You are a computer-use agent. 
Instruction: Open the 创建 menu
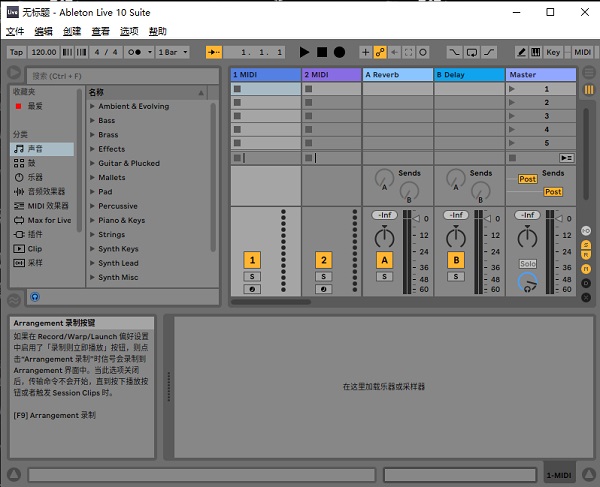[72, 31]
